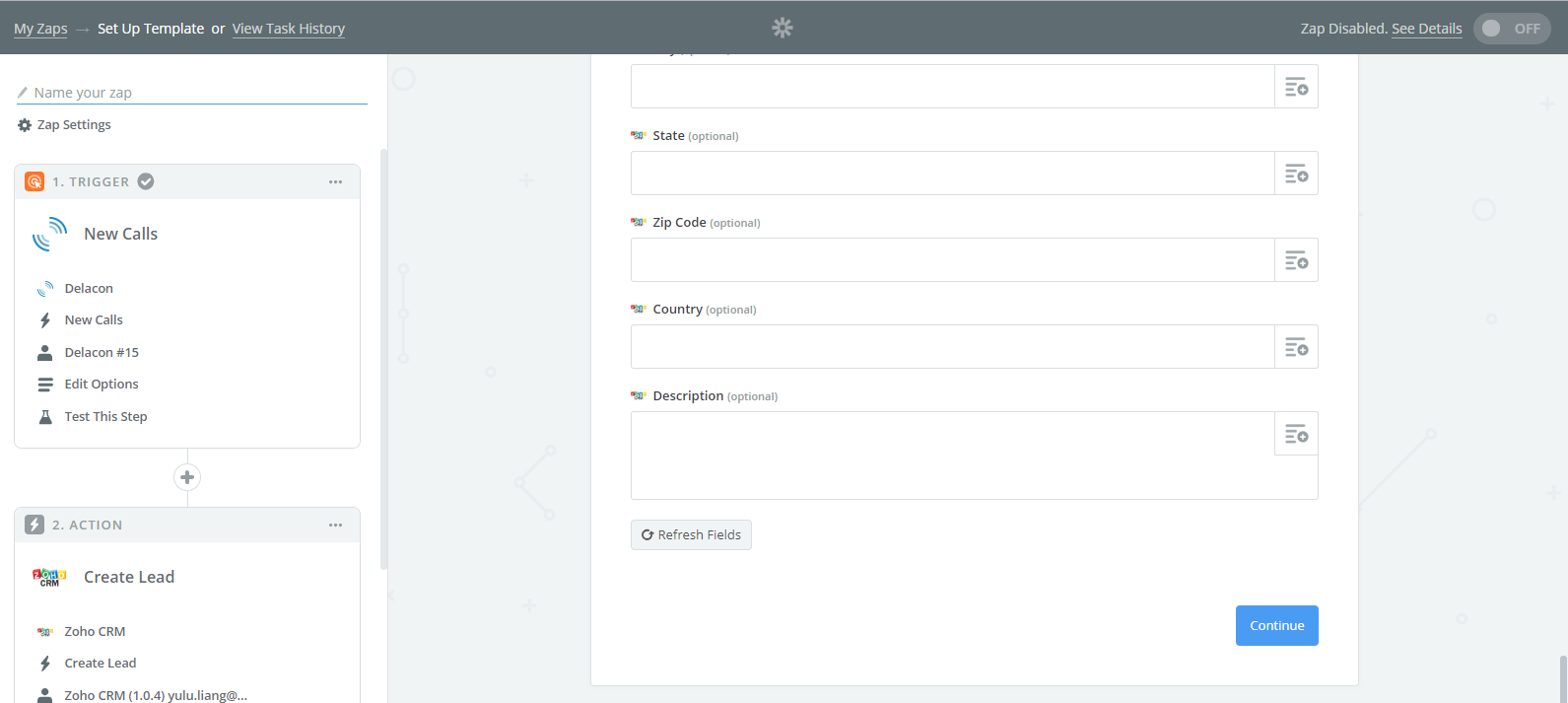Image resolution: width=1568 pixels, height=703 pixels.
Task: Select Delacon app in trigger step
Action: point(89,288)
